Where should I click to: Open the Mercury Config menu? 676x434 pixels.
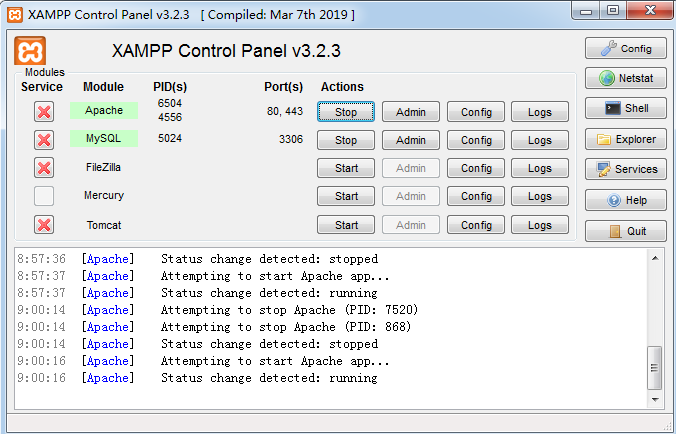(476, 196)
